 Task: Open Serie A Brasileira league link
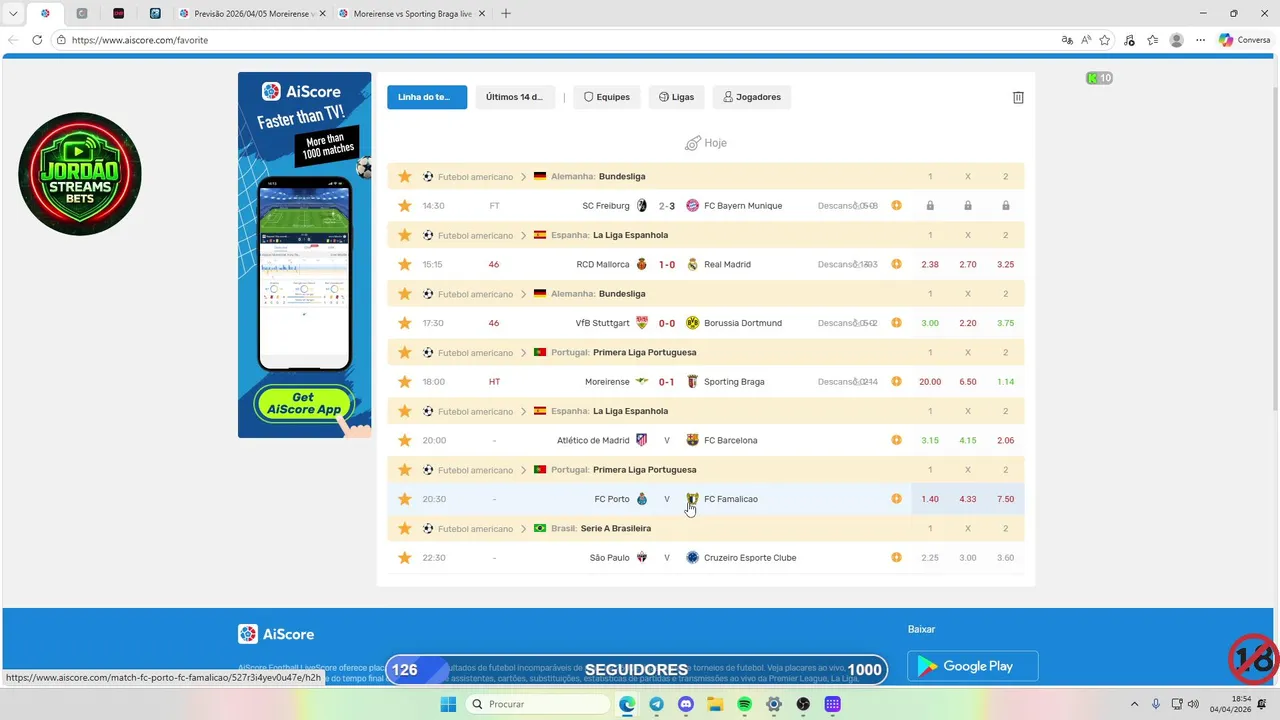coord(616,528)
